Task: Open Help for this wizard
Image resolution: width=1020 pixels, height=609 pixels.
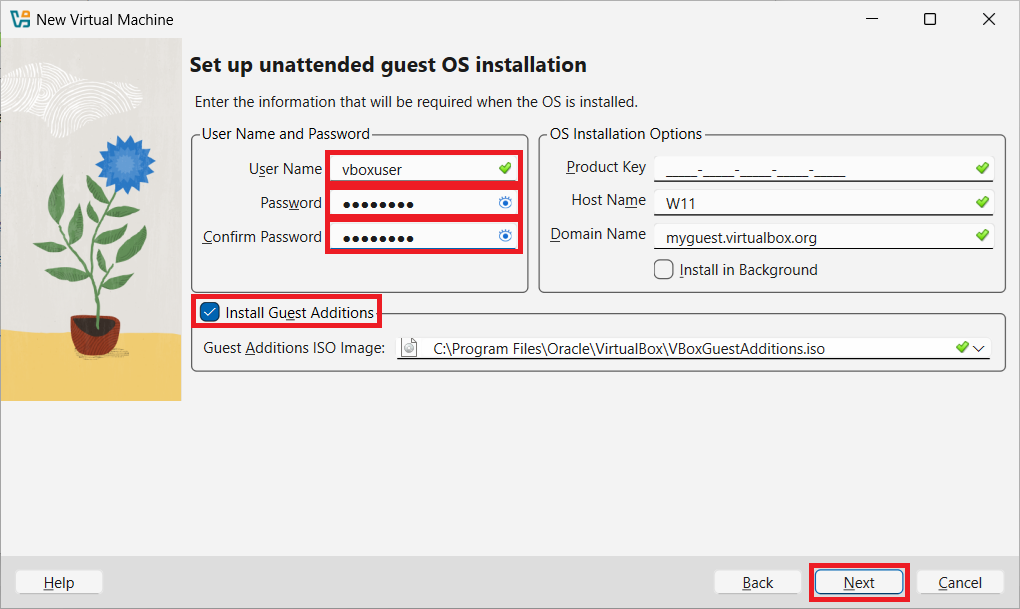Action: point(59,583)
